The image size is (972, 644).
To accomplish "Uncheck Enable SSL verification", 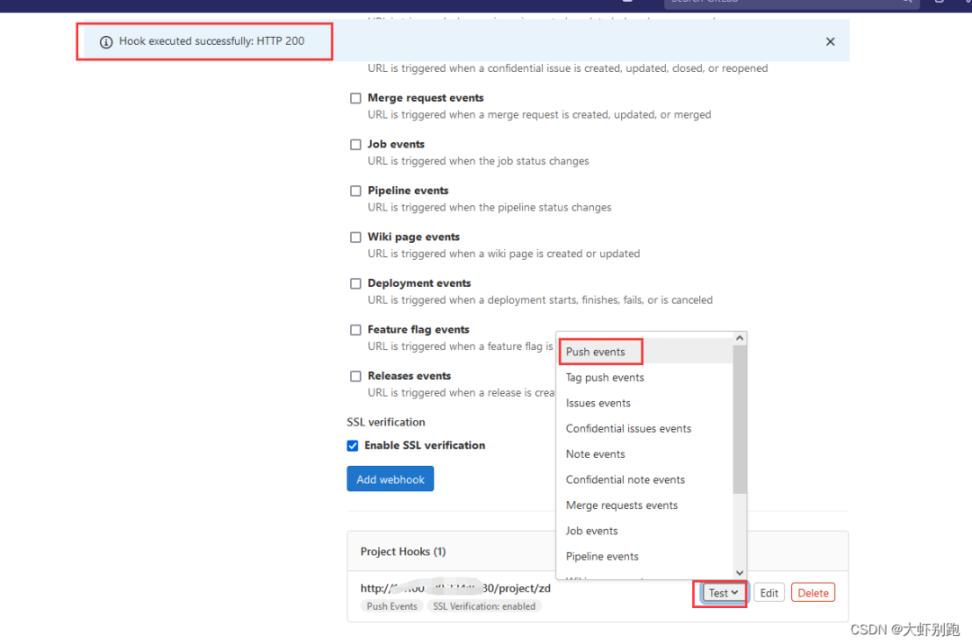I will pyautogui.click(x=353, y=446).
